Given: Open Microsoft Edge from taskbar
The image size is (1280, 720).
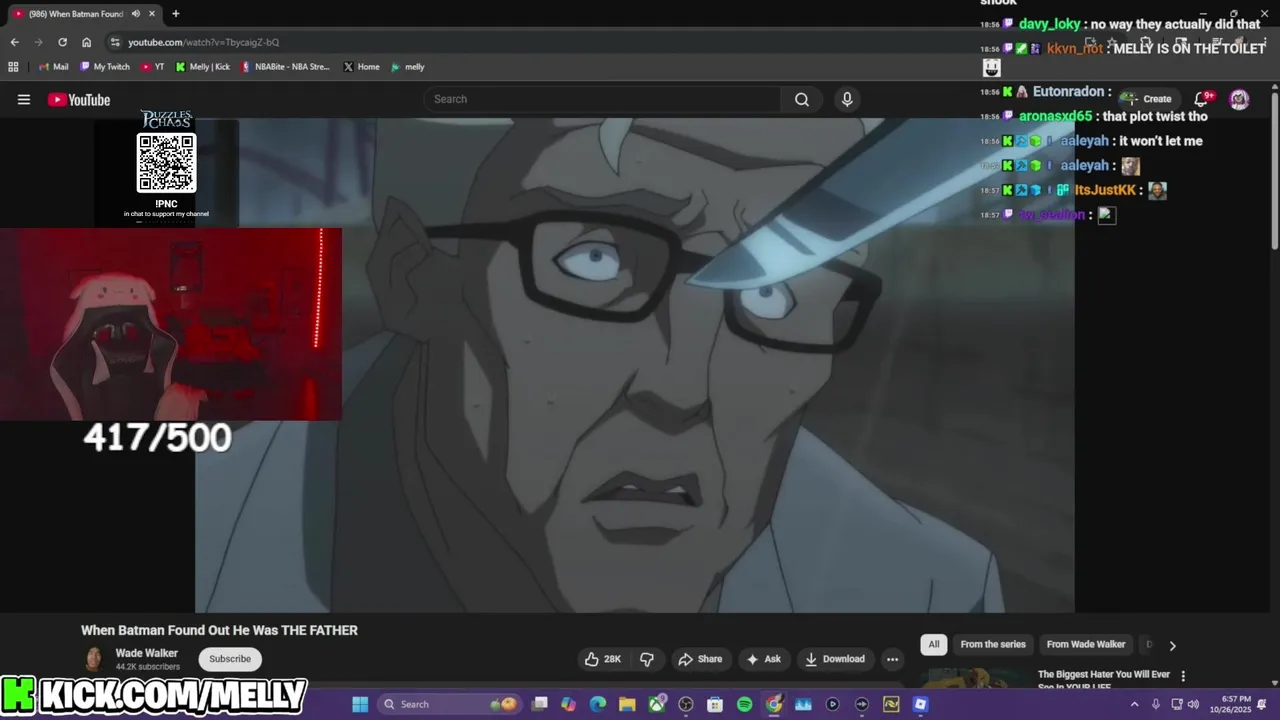Looking at the screenshot, I should click(598, 705).
